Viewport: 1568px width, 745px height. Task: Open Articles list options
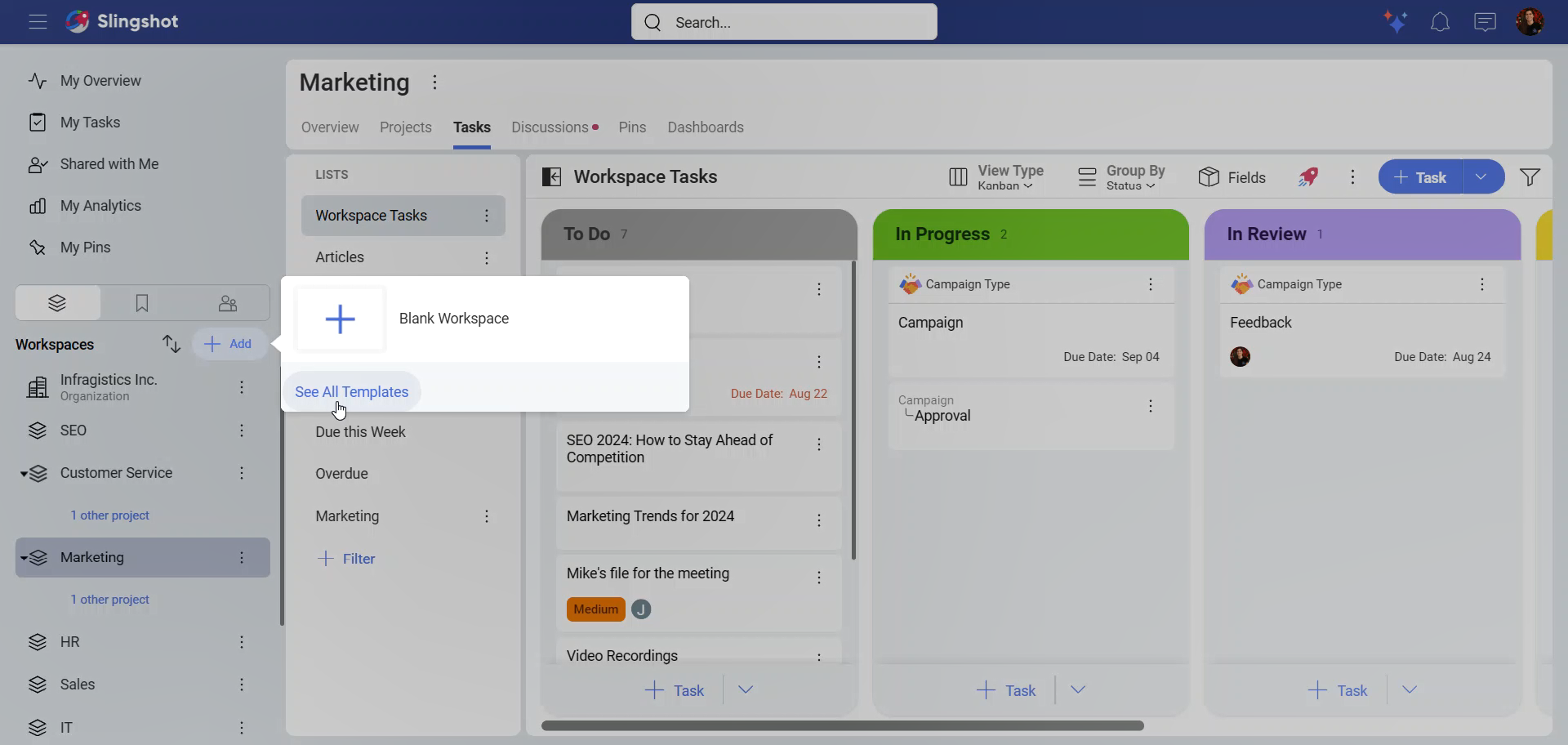[487, 258]
